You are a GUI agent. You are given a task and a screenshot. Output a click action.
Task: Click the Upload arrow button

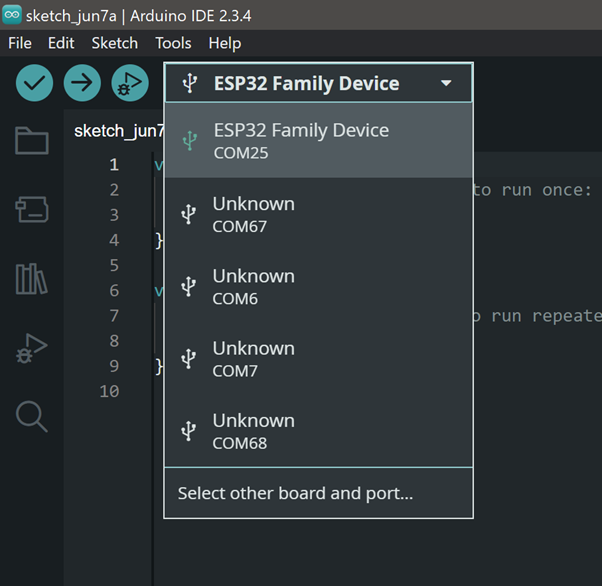[x=82, y=83]
